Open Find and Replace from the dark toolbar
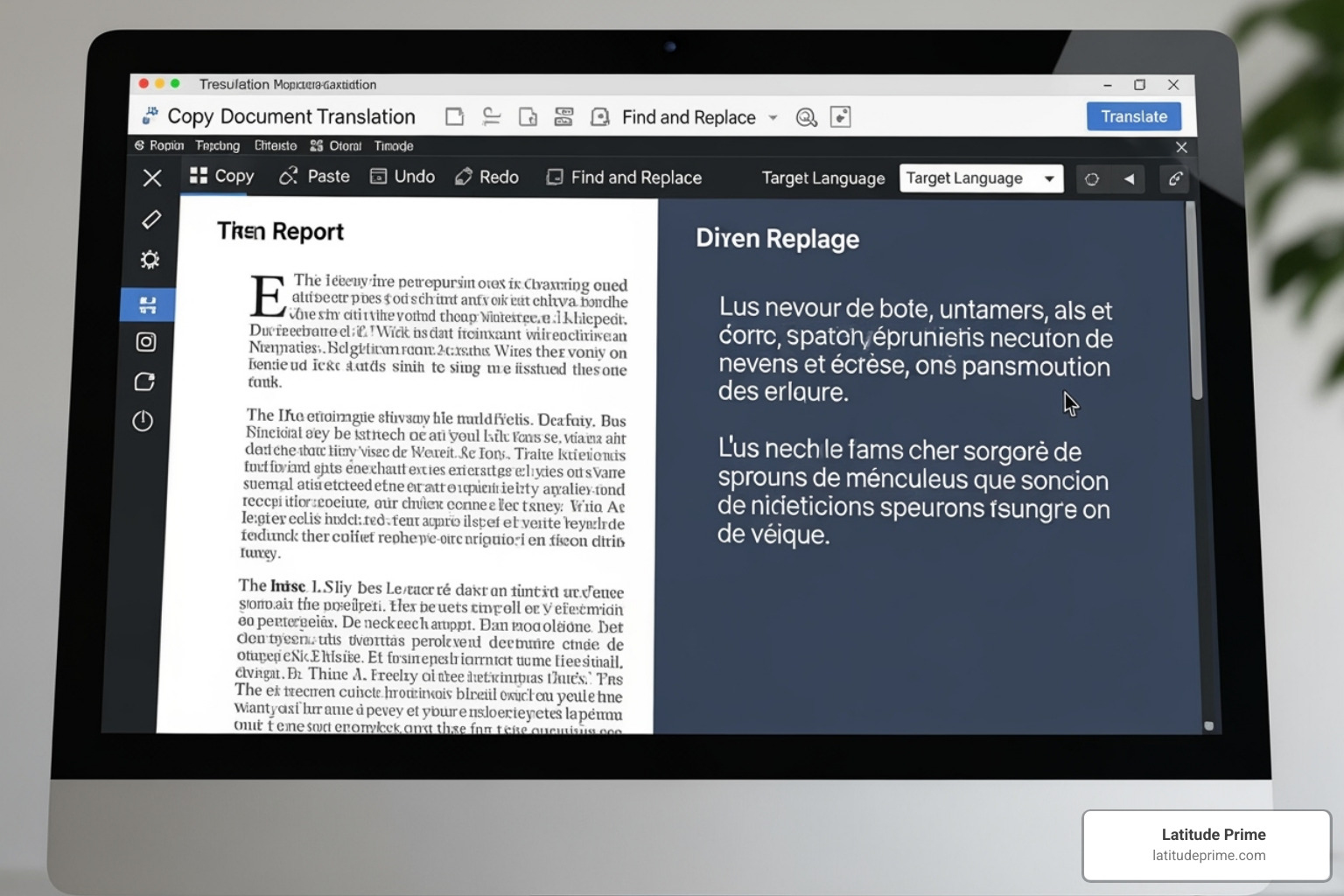The image size is (1344, 896). click(624, 177)
